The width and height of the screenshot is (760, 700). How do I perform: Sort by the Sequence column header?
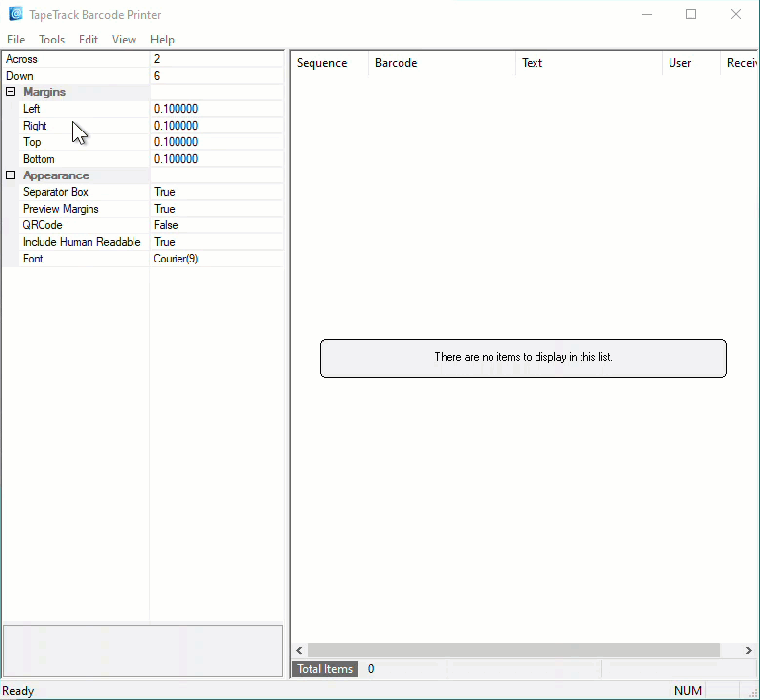(x=330, y=63)
